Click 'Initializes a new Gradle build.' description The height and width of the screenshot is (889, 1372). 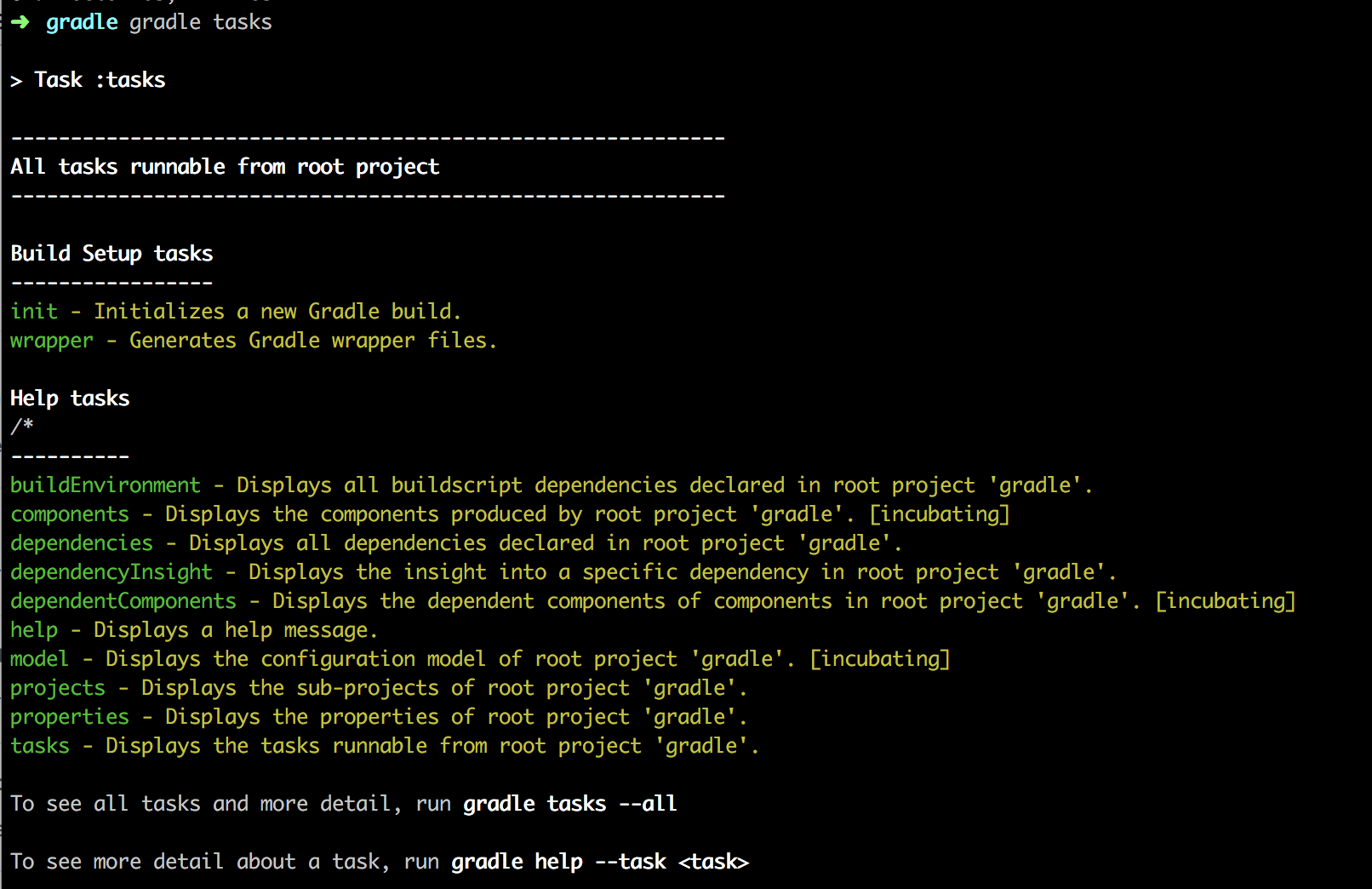tap(277, 312)
